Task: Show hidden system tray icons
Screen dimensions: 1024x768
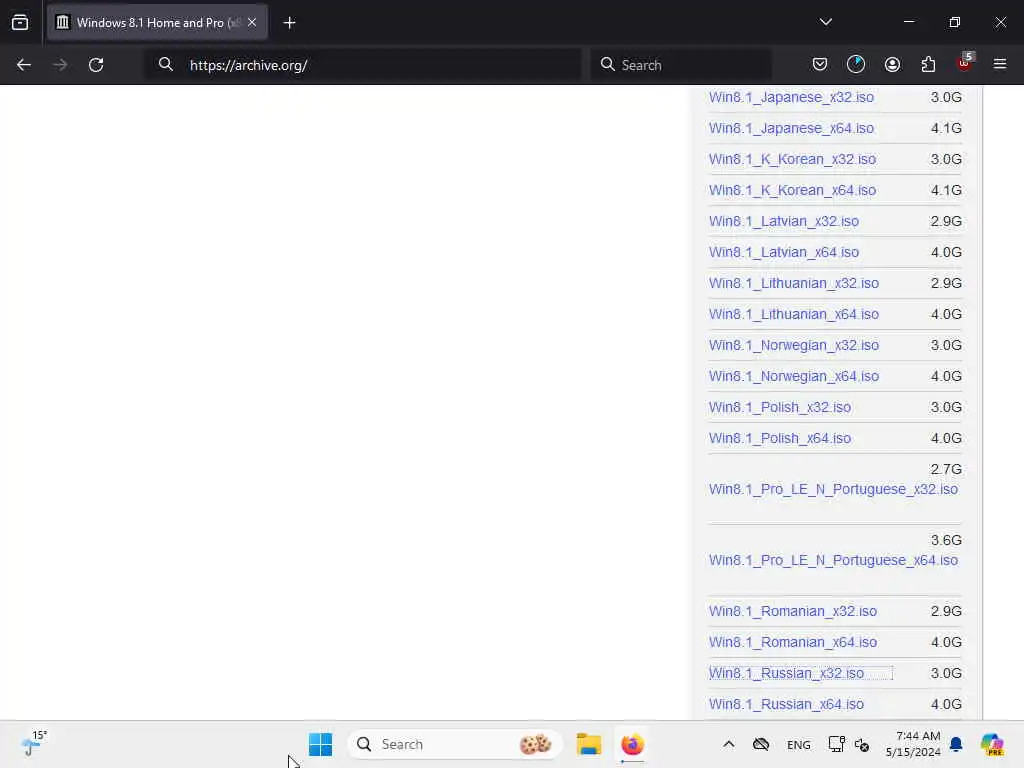Action: click(729, 744)
